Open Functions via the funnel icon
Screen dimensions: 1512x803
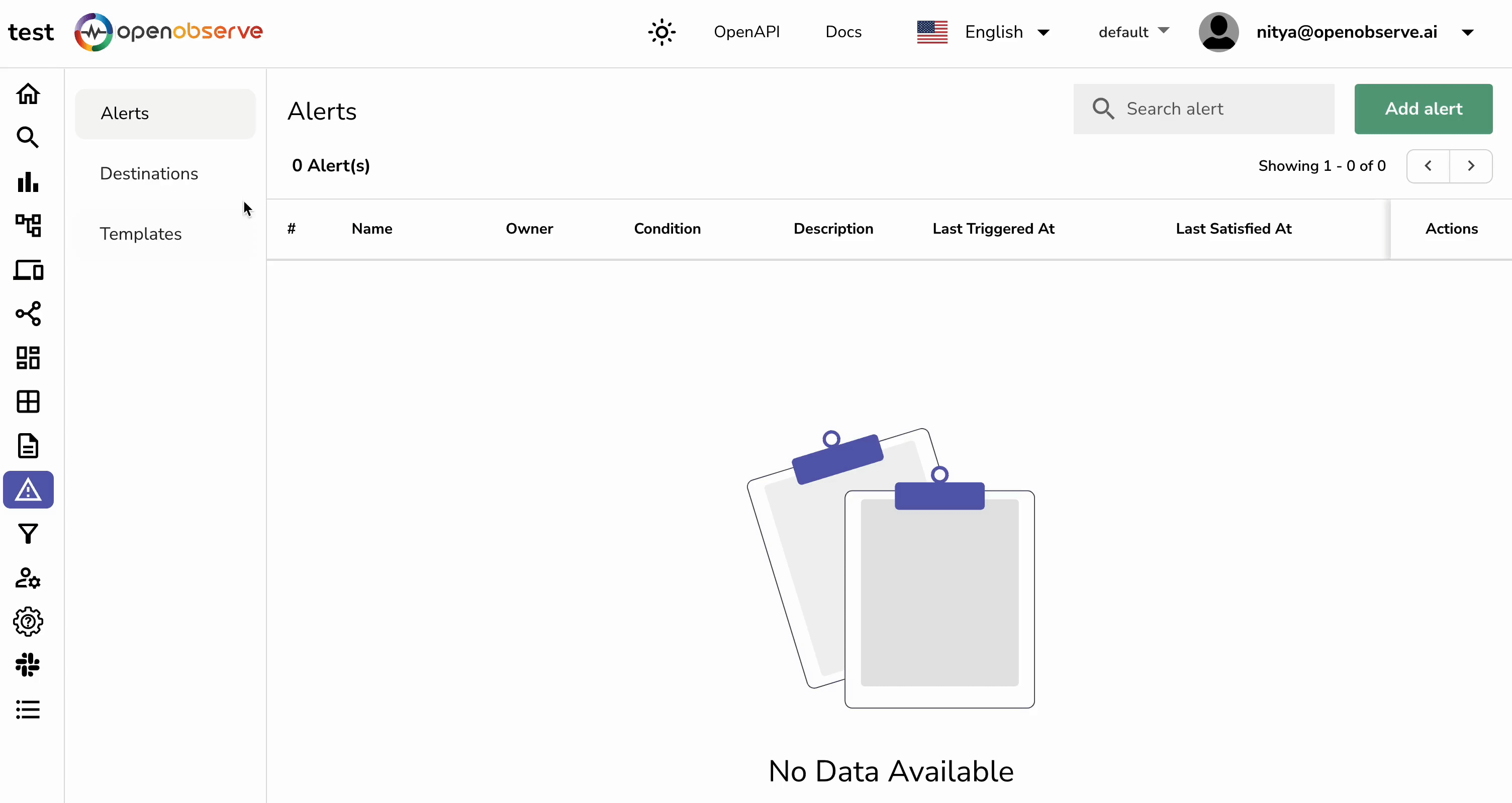[28, 534]
